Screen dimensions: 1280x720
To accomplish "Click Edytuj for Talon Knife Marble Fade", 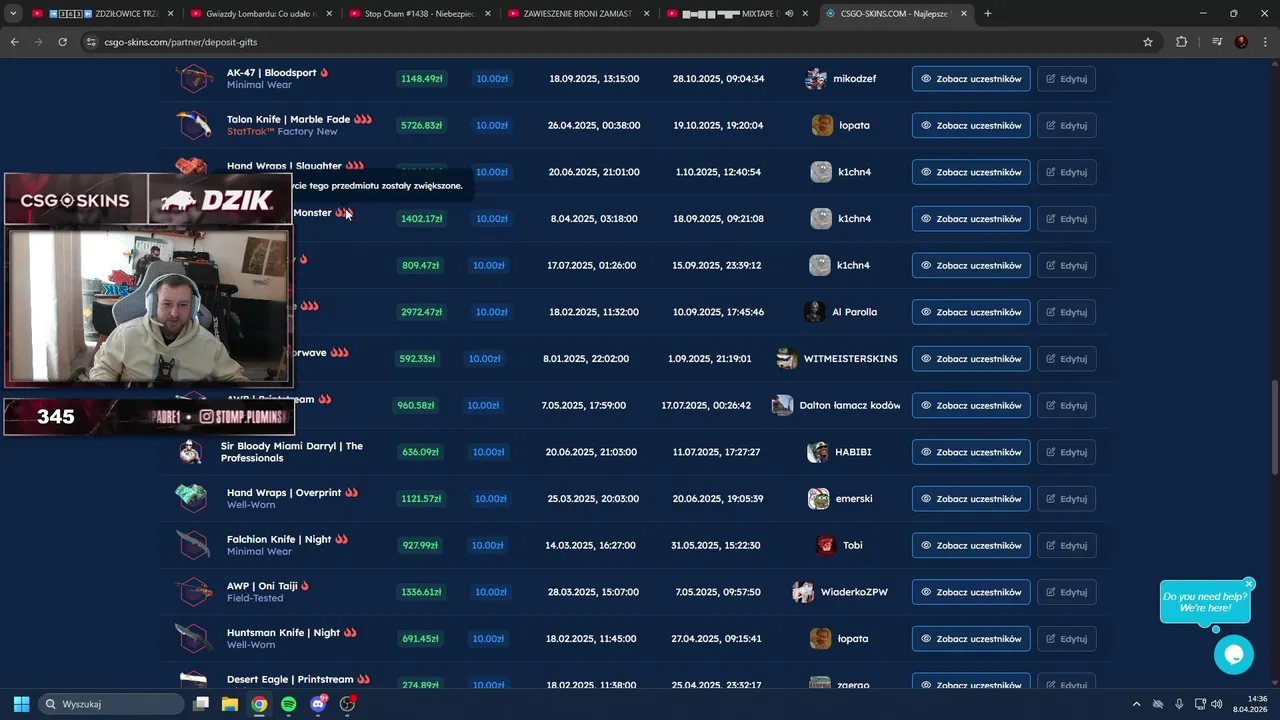I will [x=1066, y=125].
